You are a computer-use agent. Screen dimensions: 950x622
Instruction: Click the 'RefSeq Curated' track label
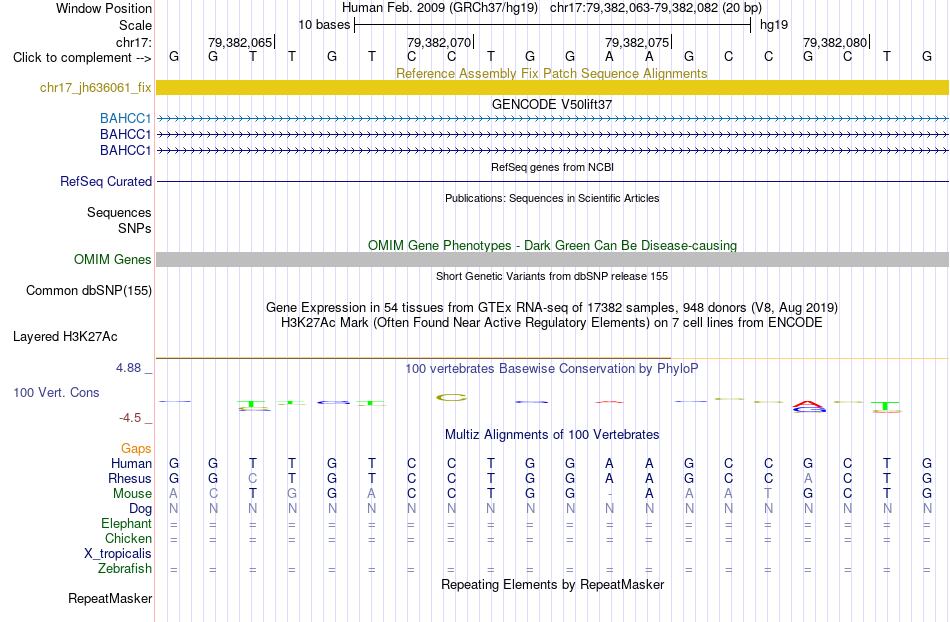[x=106, y=181]
